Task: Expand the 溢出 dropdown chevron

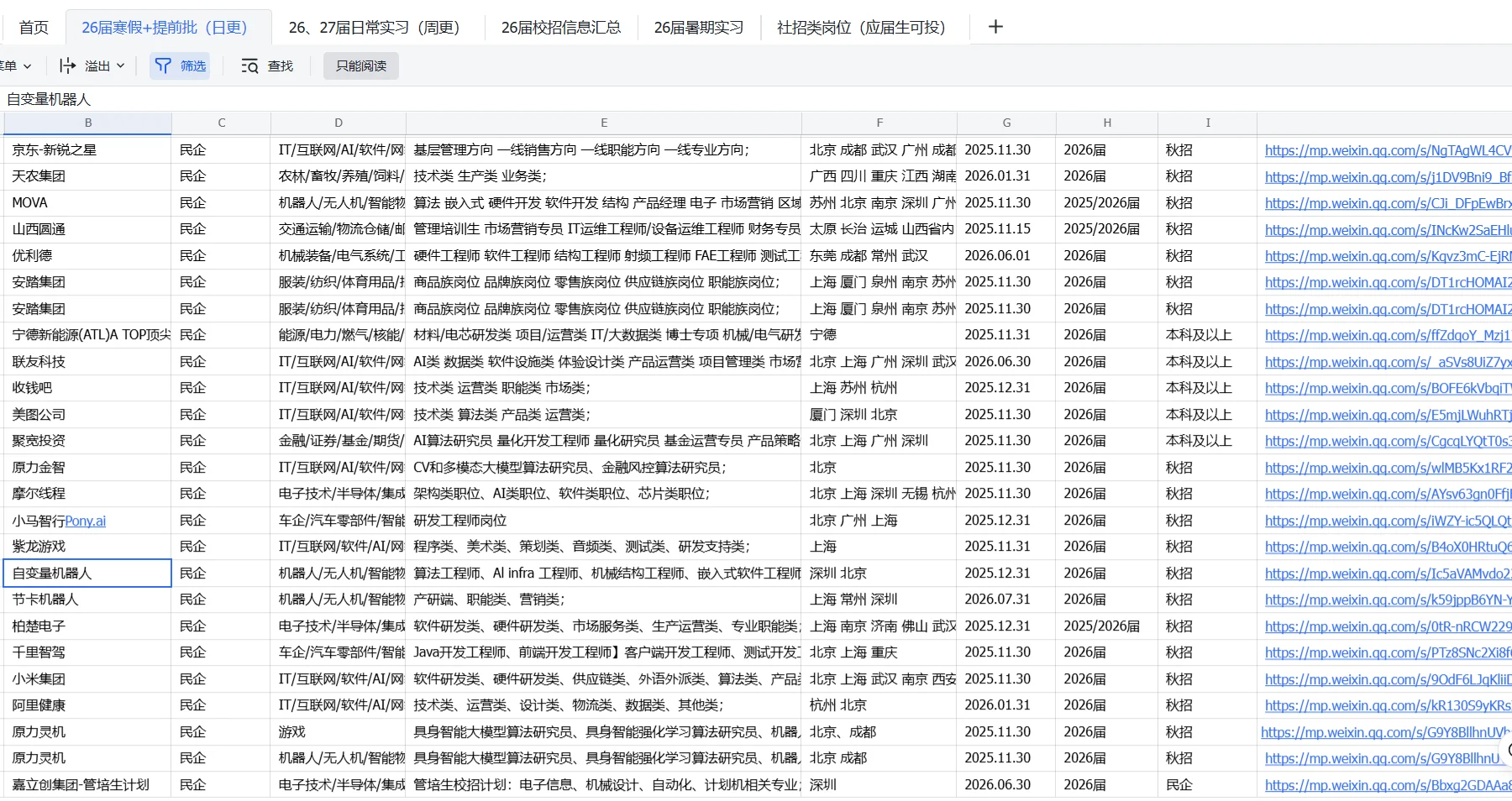Action: tap(120, 65)
